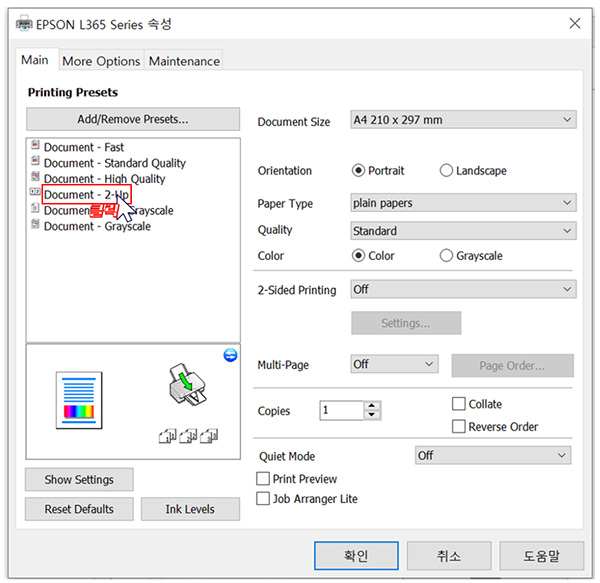
Task: Click the 취소 (Cancel) button
Action: 449,555
